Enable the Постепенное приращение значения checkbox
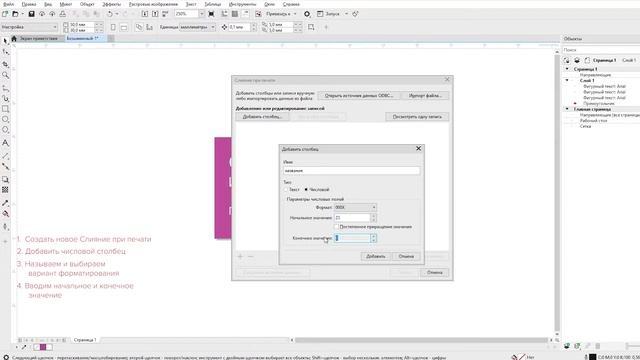The image size is (640, 360). [x=337, y=227]
